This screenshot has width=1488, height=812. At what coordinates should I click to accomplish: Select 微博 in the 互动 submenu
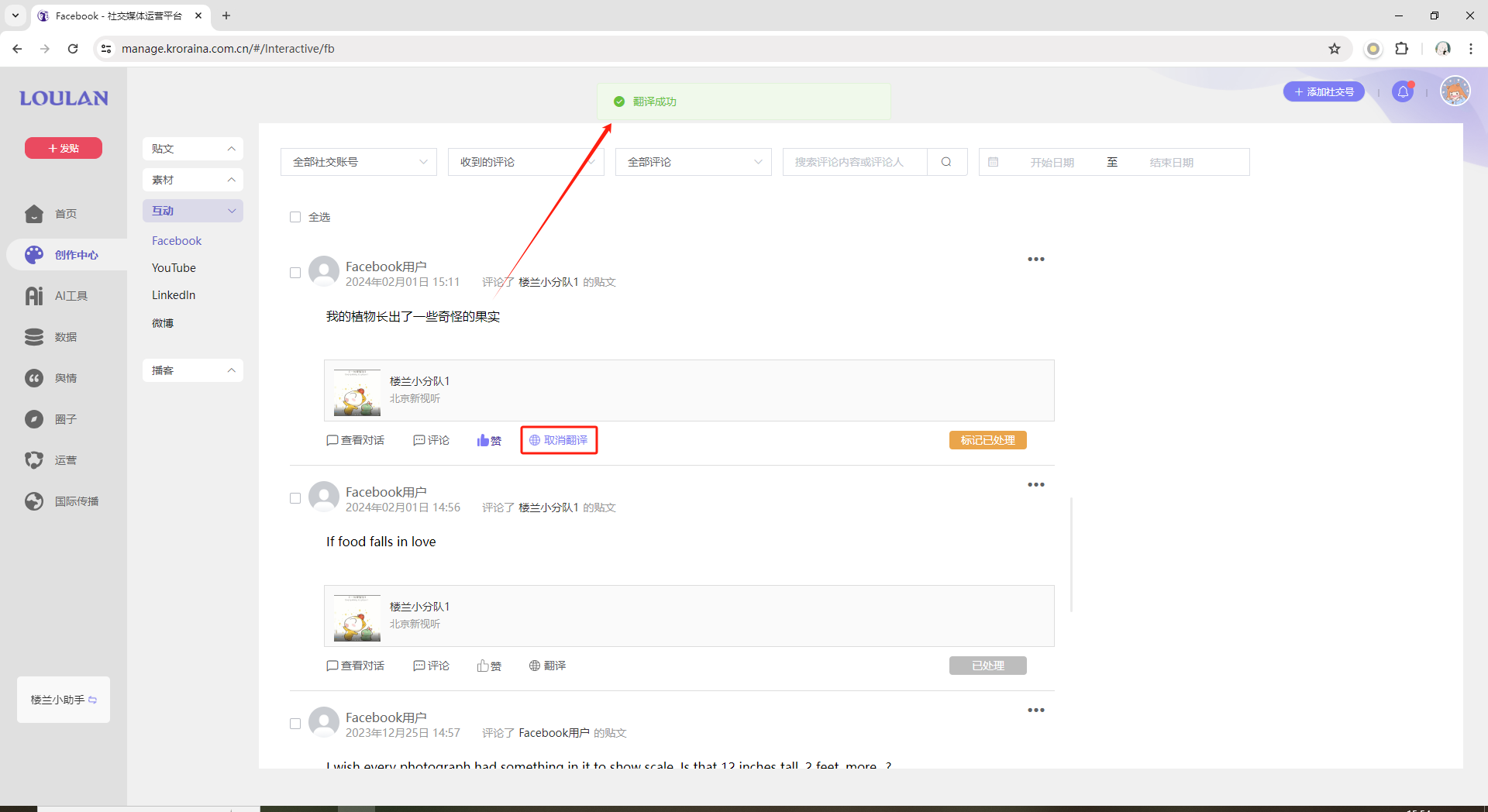[x=163, y=323]
